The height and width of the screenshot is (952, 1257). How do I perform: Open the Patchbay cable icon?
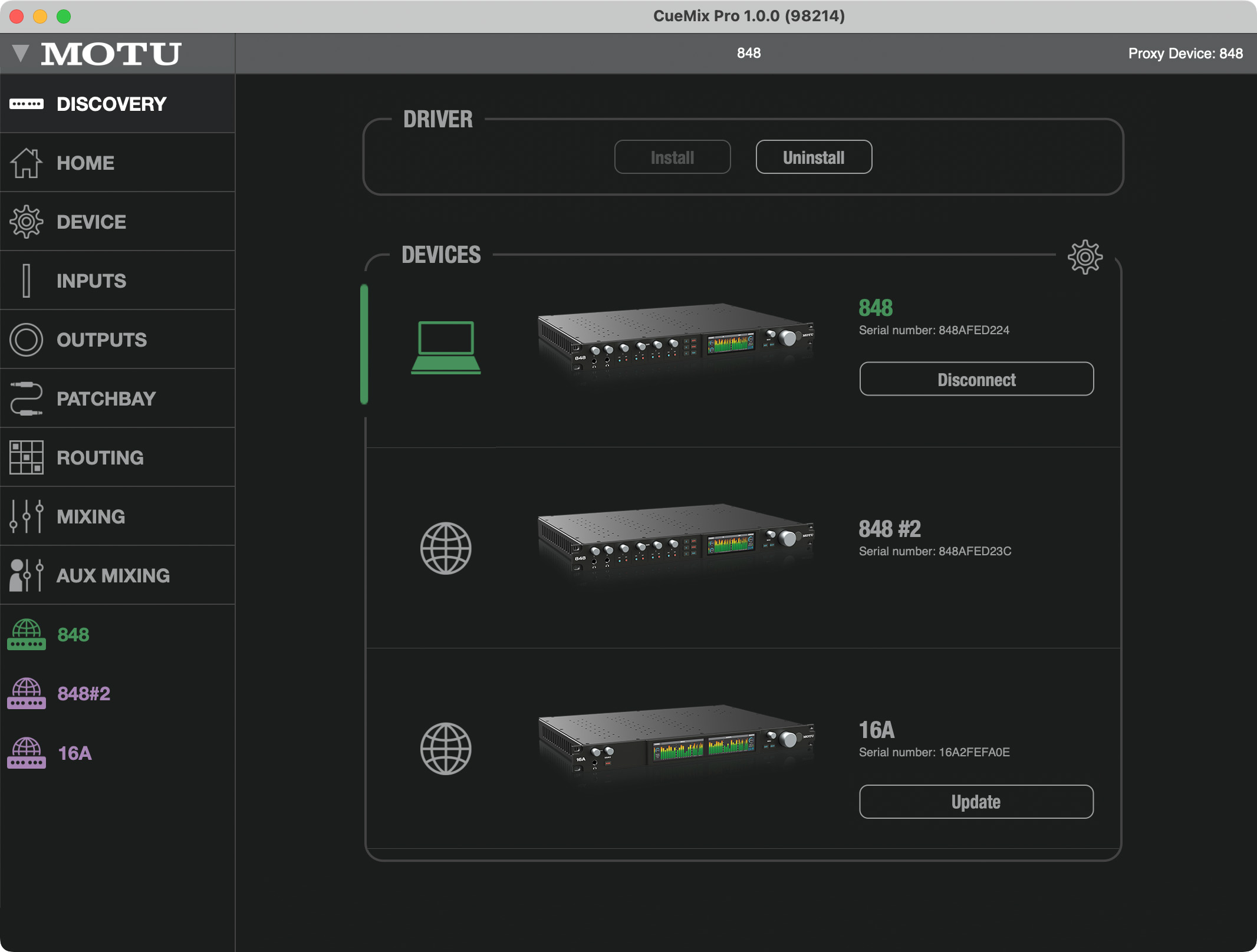click(x=26, y=398)
